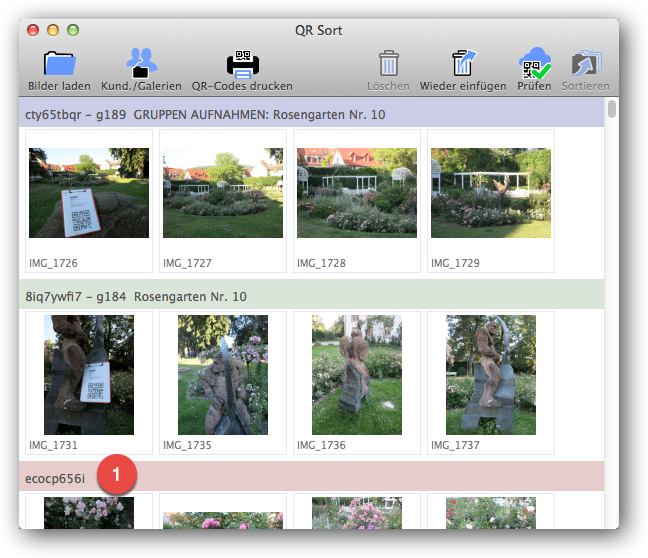The width and height of the screenshot is (648, 558).
Task: Click the Wieder einfügen label
Action: 463,86
